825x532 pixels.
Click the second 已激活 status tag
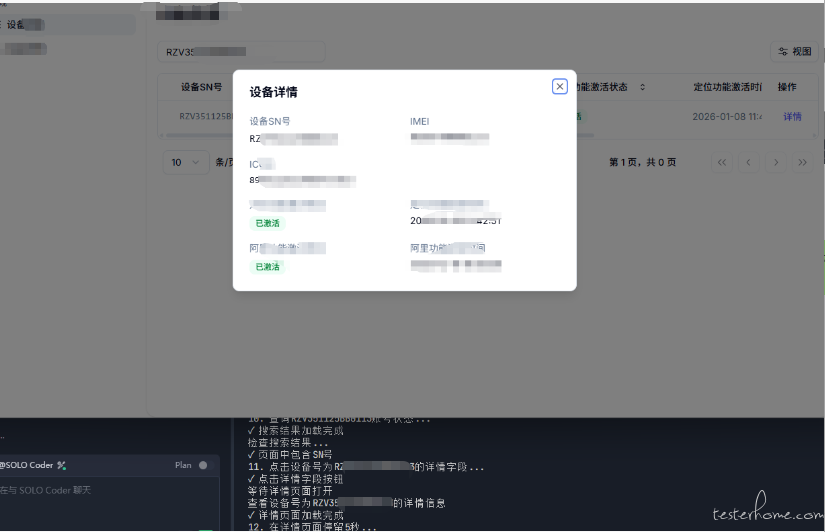[x=267, y=267]
